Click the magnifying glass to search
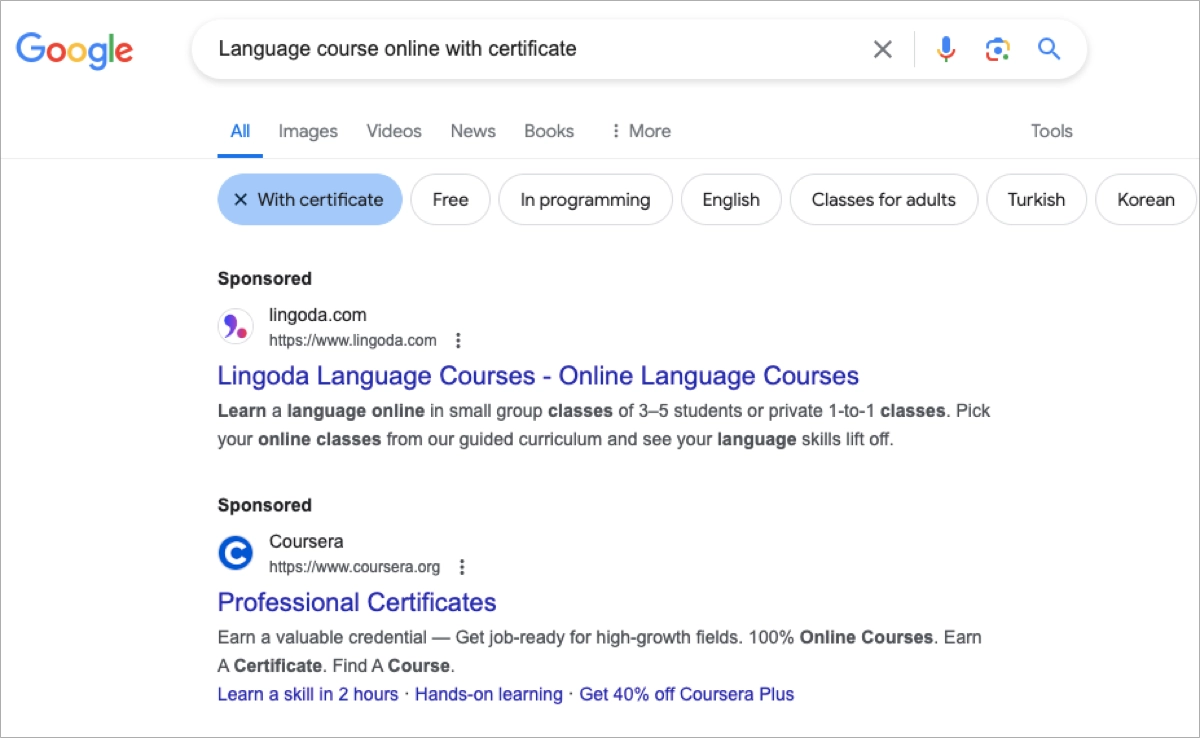Screen dimensions: 1200x738 point(1049,48)
